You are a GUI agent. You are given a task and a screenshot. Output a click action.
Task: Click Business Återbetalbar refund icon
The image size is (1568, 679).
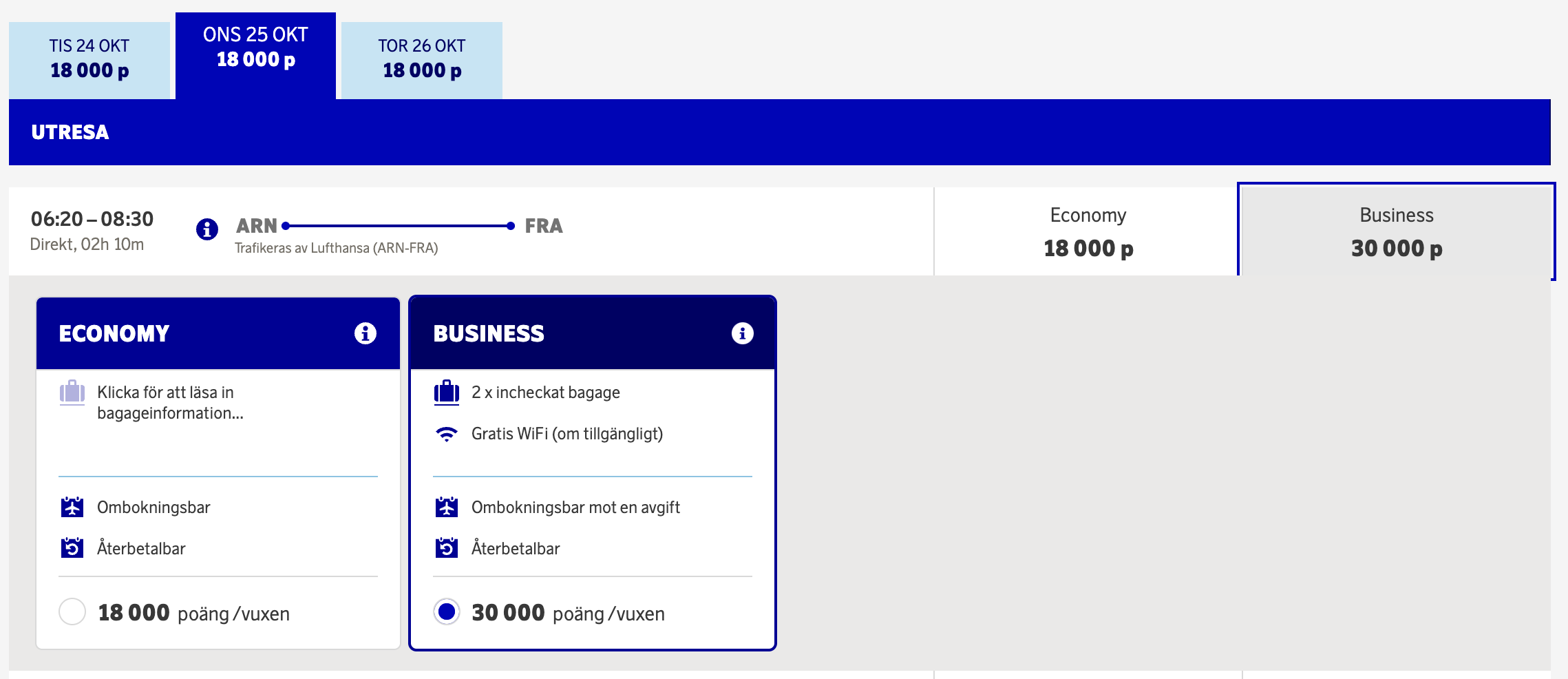coord(447,548)
